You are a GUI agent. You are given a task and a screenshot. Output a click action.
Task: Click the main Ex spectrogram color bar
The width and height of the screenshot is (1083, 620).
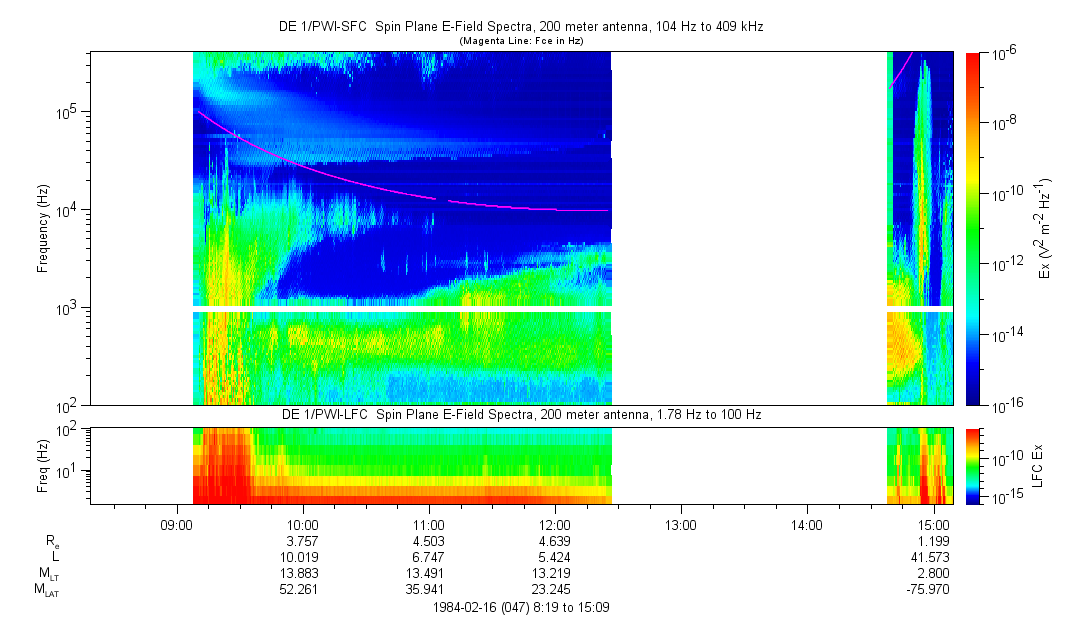click(973, 228)
